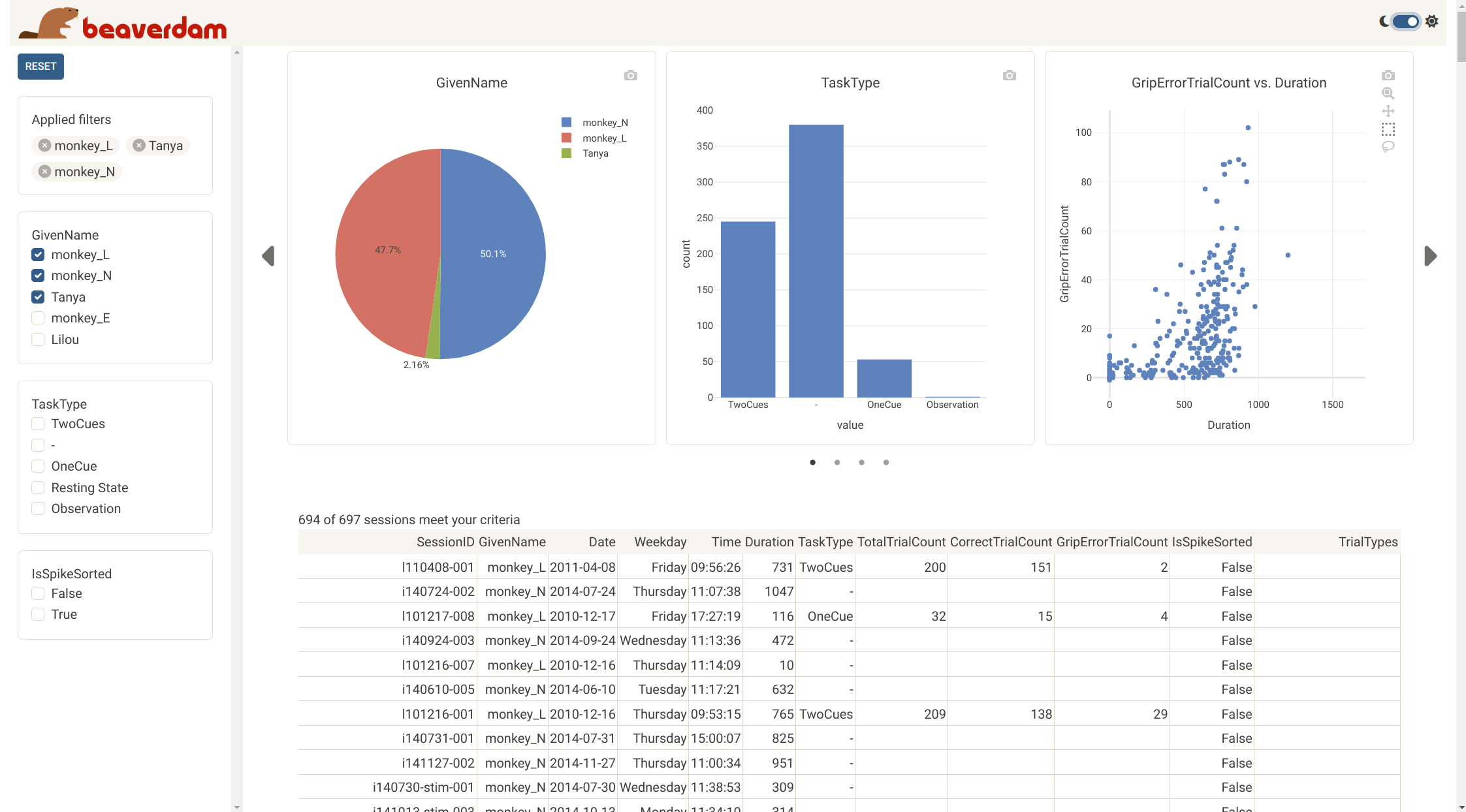Select the second carousel page dot

point(837,462)
